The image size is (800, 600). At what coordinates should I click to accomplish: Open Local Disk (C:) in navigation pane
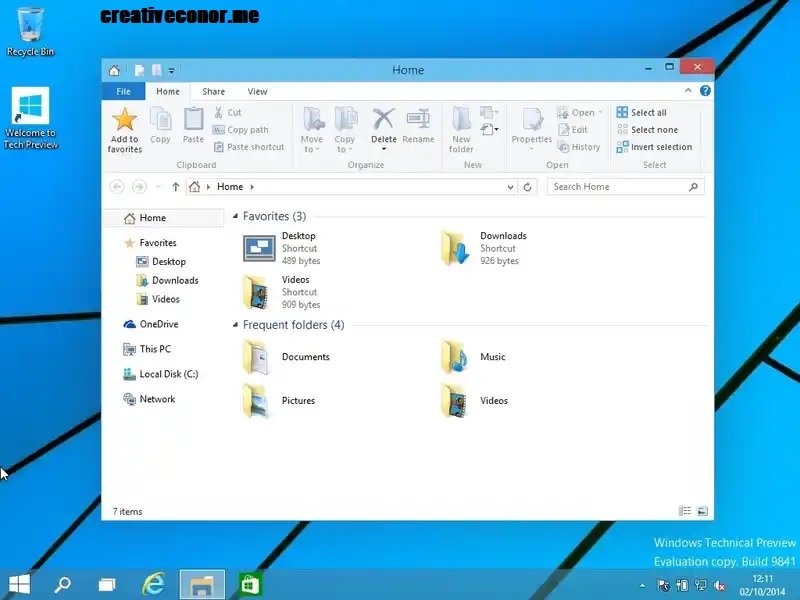[161, 374]
